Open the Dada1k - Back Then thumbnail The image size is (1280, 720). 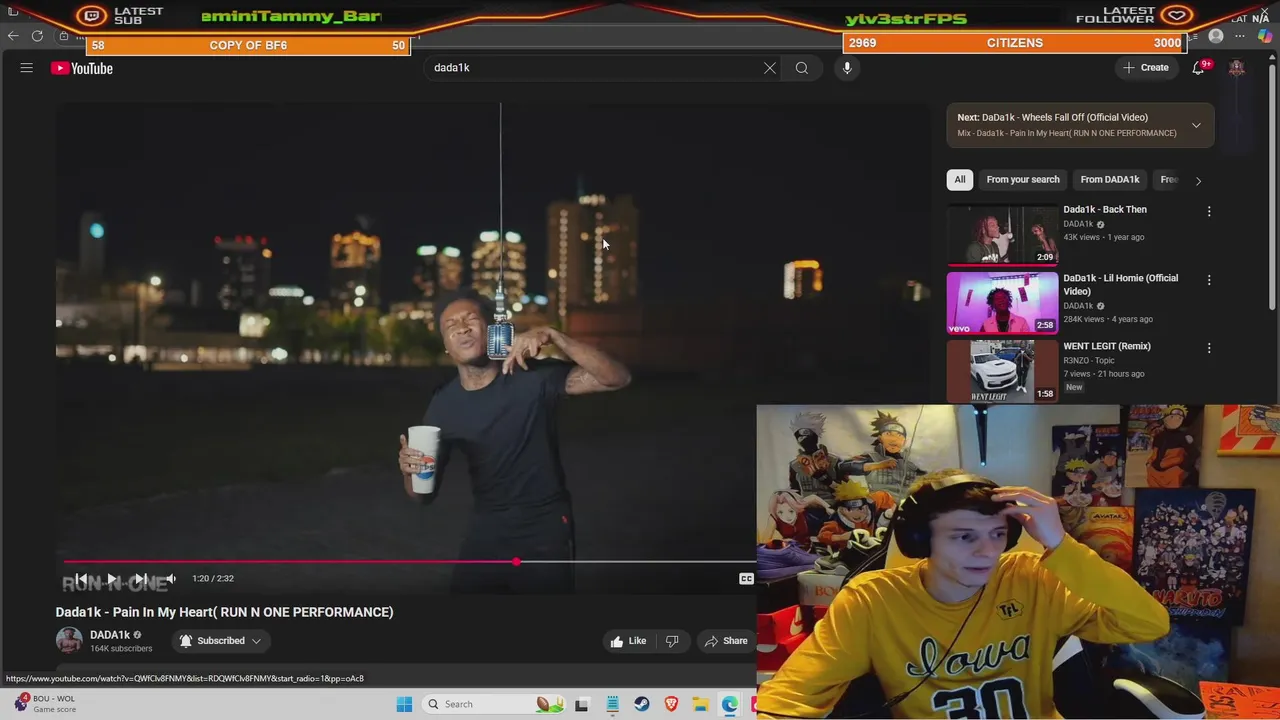click(x=1002, y=235)
